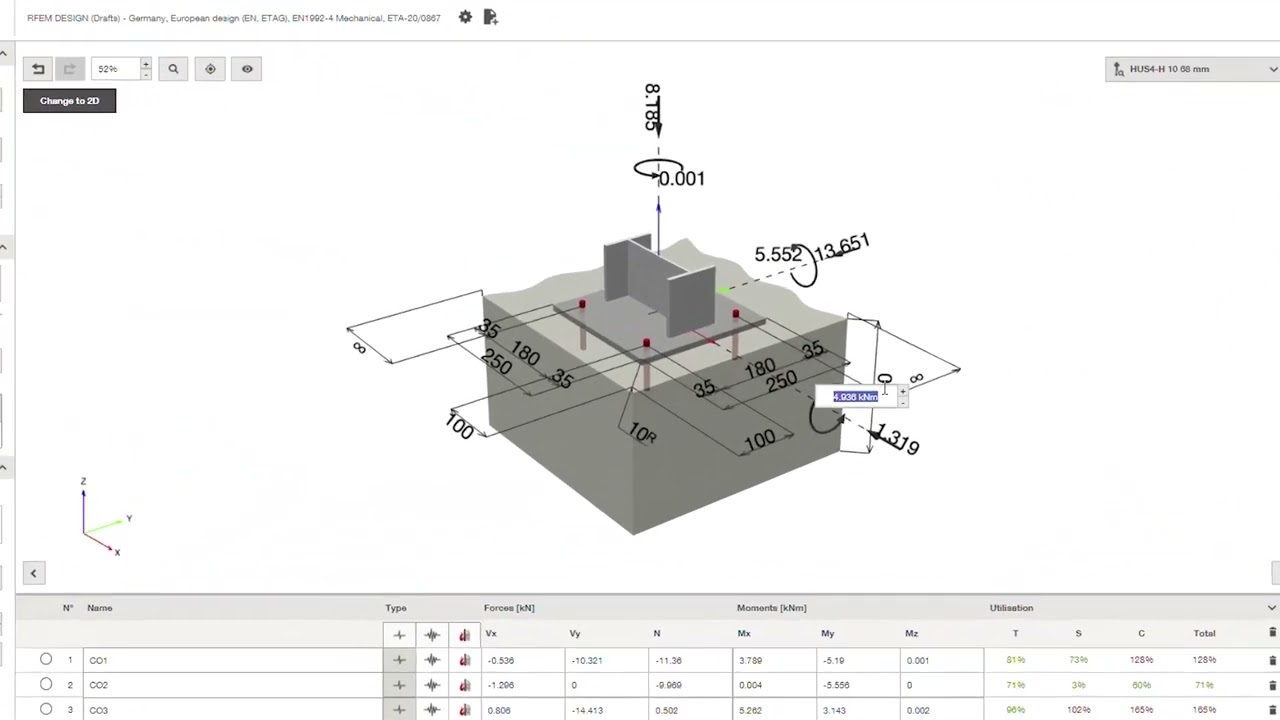This screenshot has width=1280, height=720.
Task: Set seismic load type for CO1
Action: pyautogui.click(x=432, y=660)
